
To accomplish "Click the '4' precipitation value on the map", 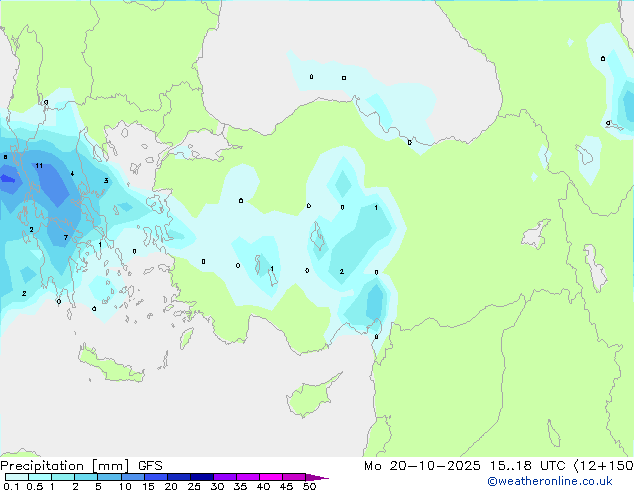I will (72, 174).
